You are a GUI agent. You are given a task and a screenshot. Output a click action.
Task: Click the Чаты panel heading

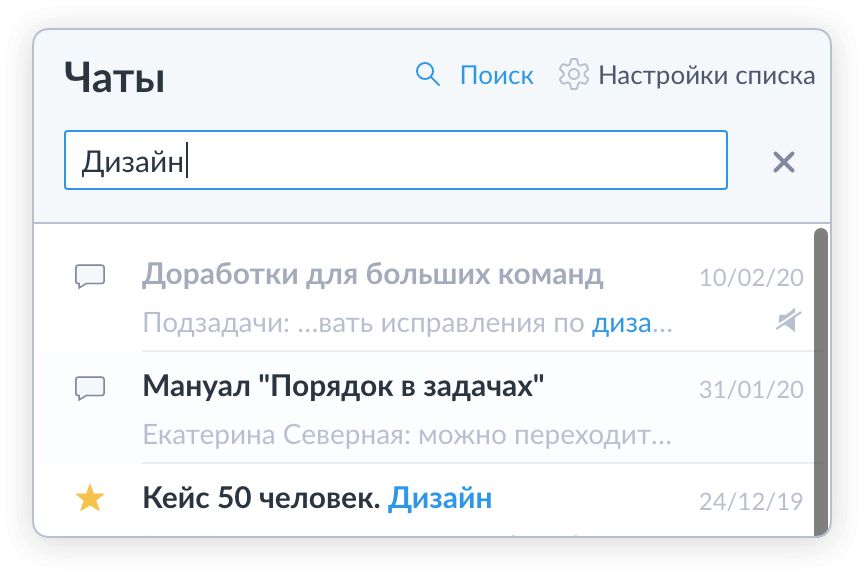[114, 77]
